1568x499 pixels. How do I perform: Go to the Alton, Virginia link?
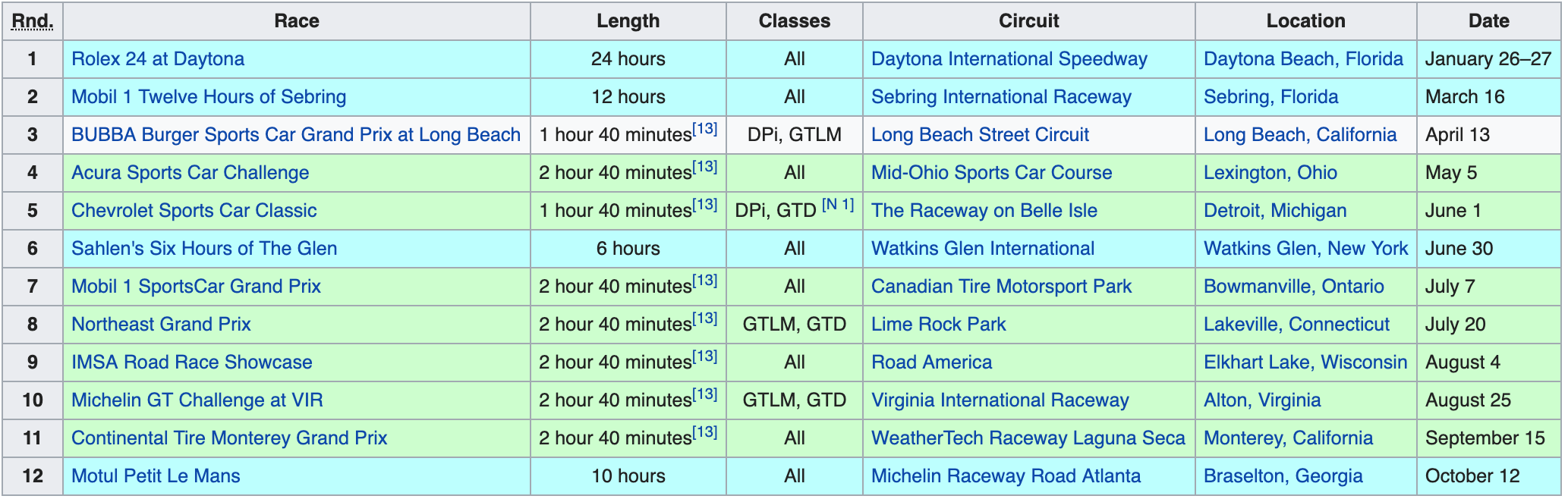pyautogui.click(x=1262, y=400)
